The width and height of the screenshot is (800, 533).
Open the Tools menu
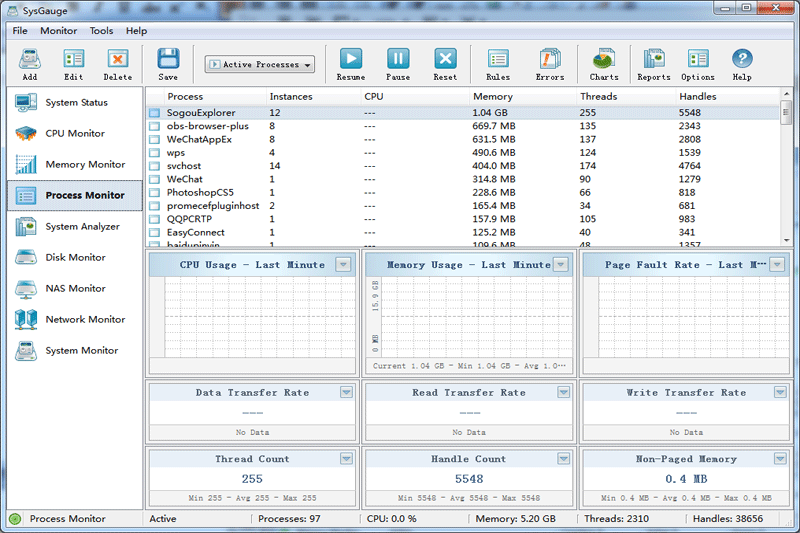coord(101,31)
